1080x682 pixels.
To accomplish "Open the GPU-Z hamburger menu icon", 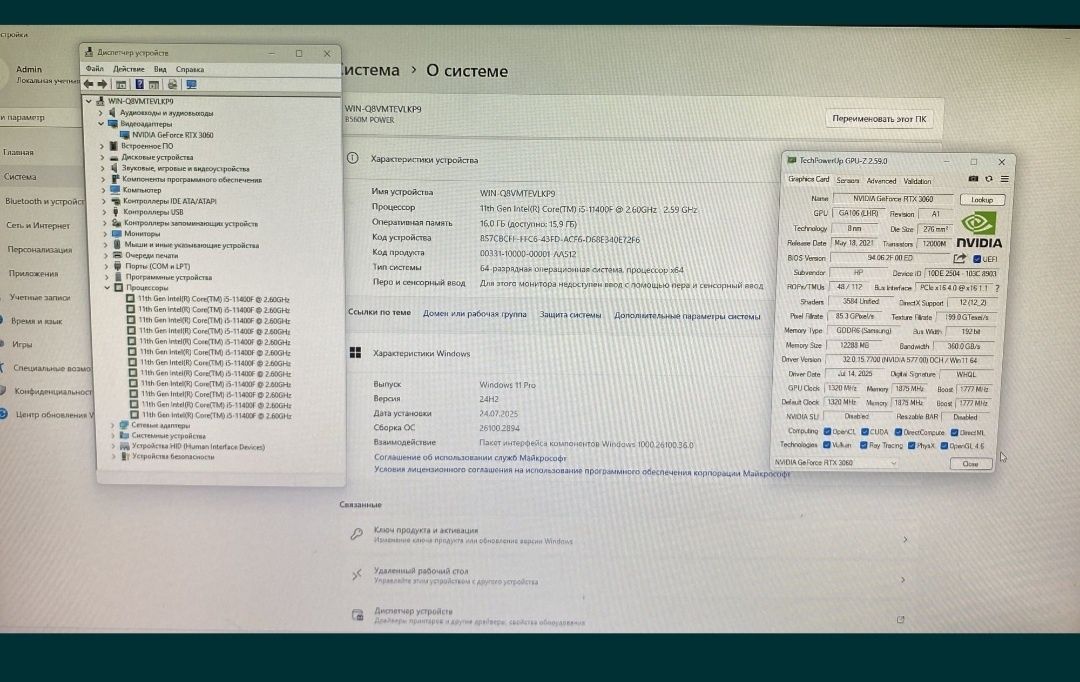I will [1005, 178].
